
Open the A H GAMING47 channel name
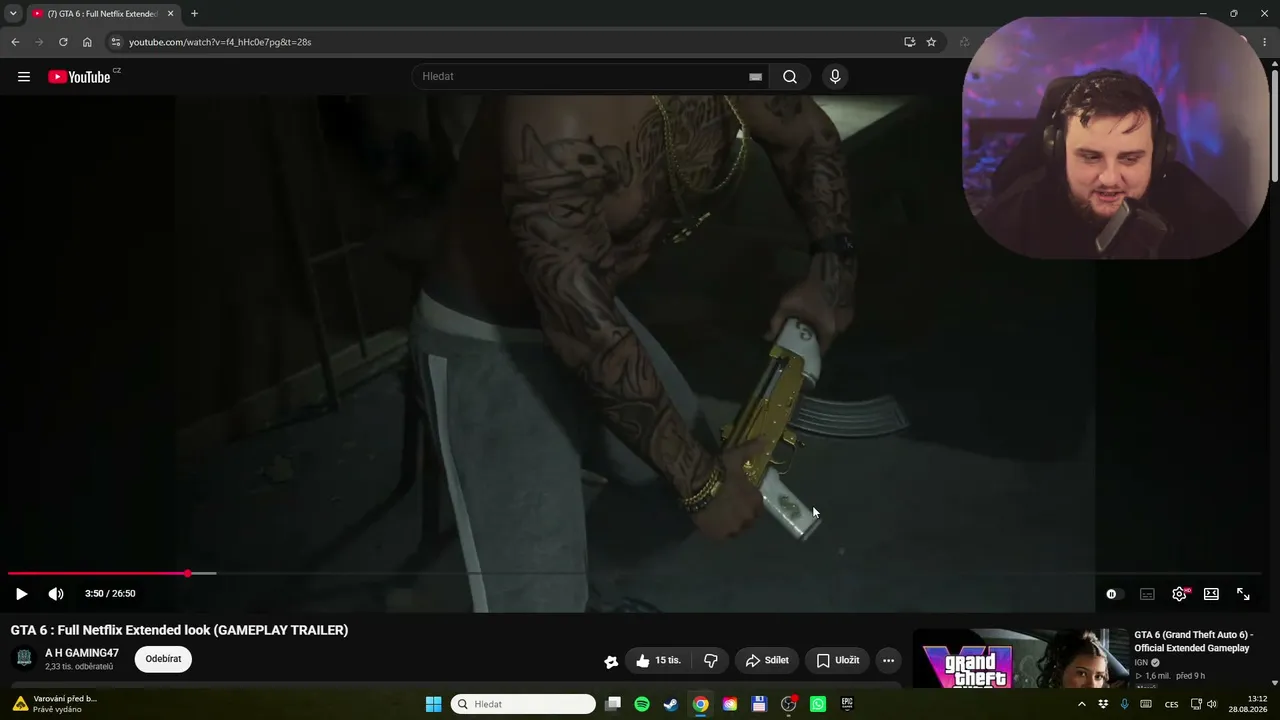tap(82, 653)
